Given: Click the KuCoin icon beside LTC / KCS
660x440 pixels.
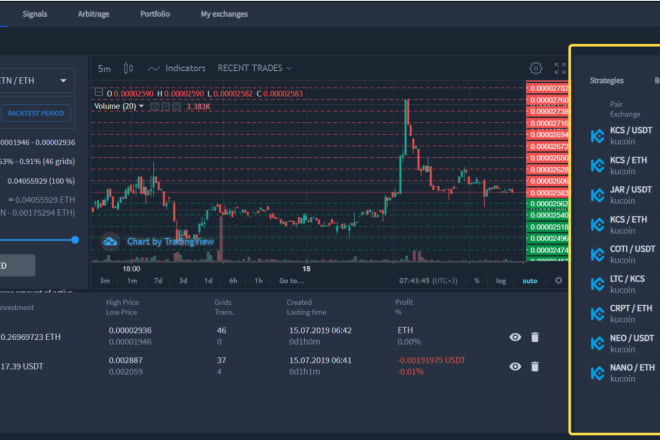Looking at the screenshot, I should (598, 284).
